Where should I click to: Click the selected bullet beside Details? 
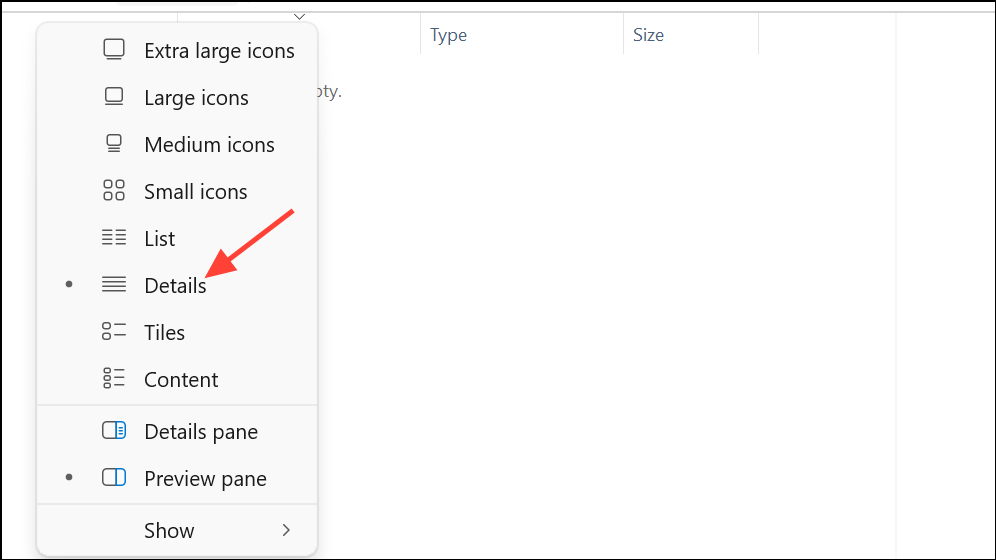(69, 285)
